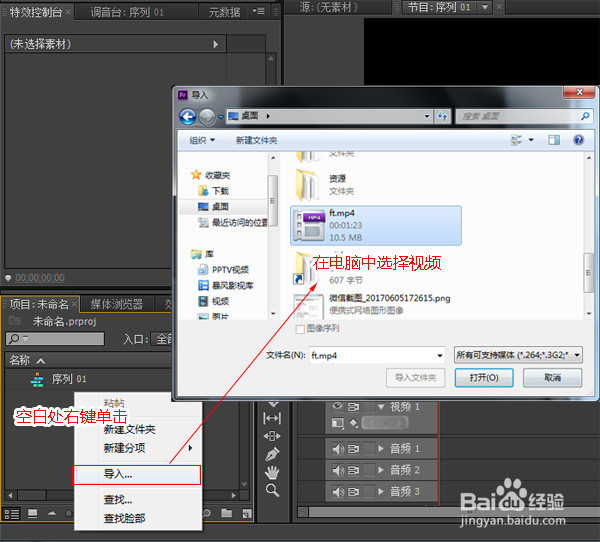600x542 pixels.
Task: Toggle the eye visibility of 视频 1 track
Action: tap(337, 406)
